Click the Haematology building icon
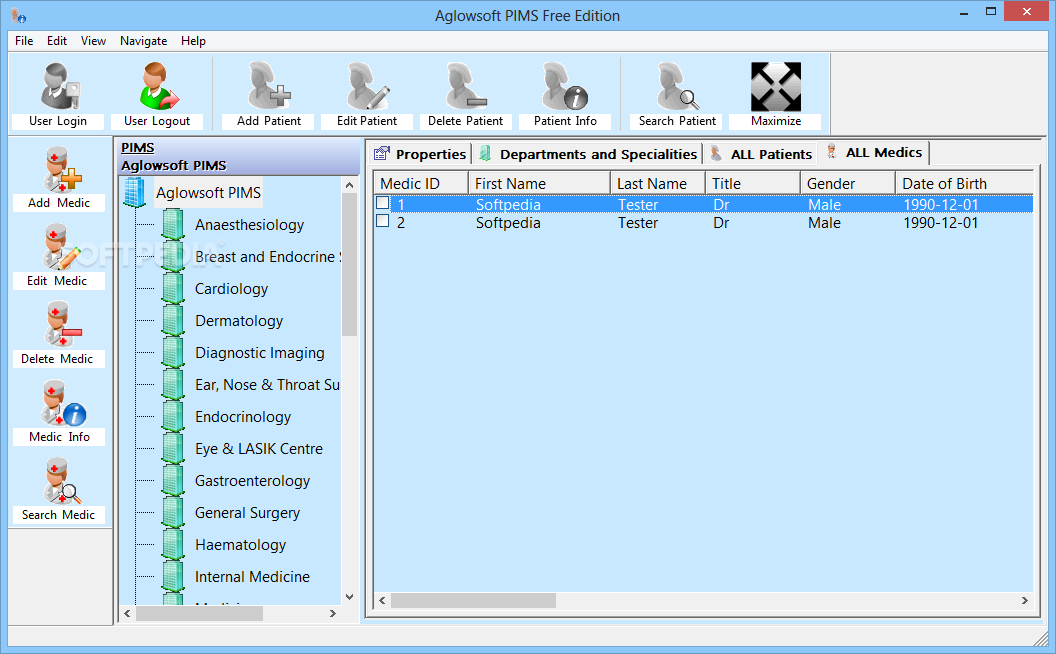 pos(173,544)
